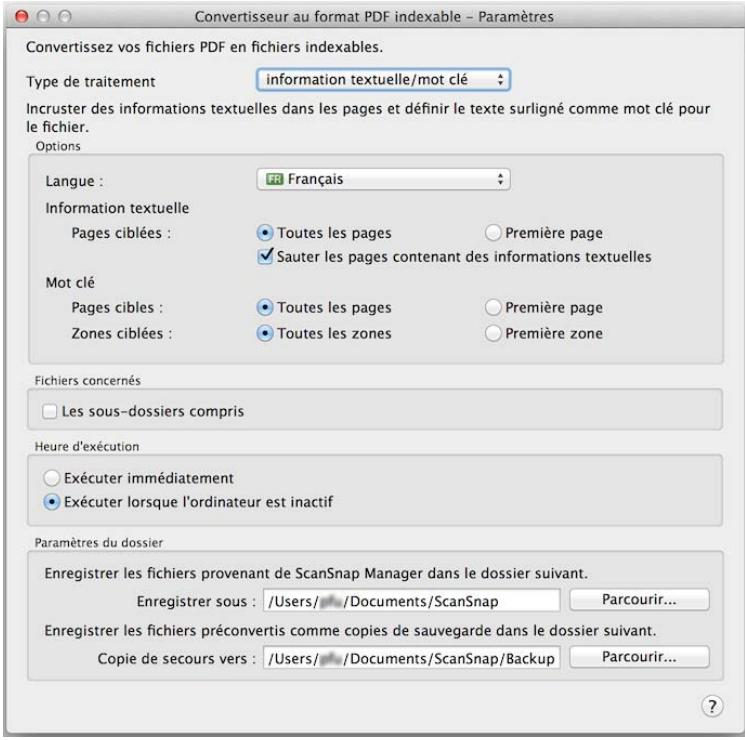The image size is (745, 740).
Task: Click Parcourir next to Enregistrer sous
Action: point(639,600)
